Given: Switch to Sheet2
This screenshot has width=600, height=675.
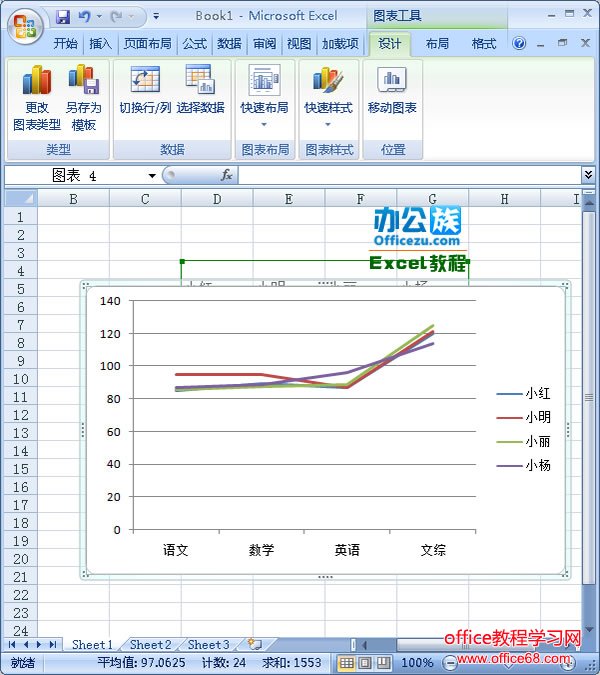Looking at the screenshot, I should [151, 644].
